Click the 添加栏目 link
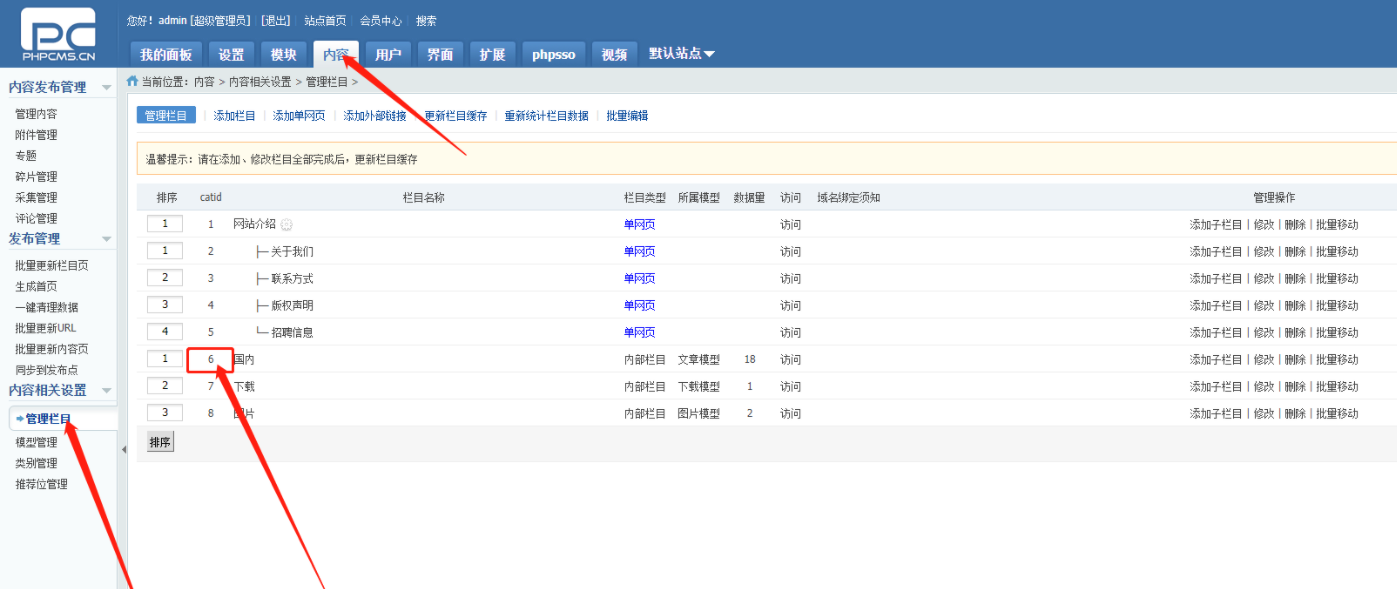 click(234, 116)
